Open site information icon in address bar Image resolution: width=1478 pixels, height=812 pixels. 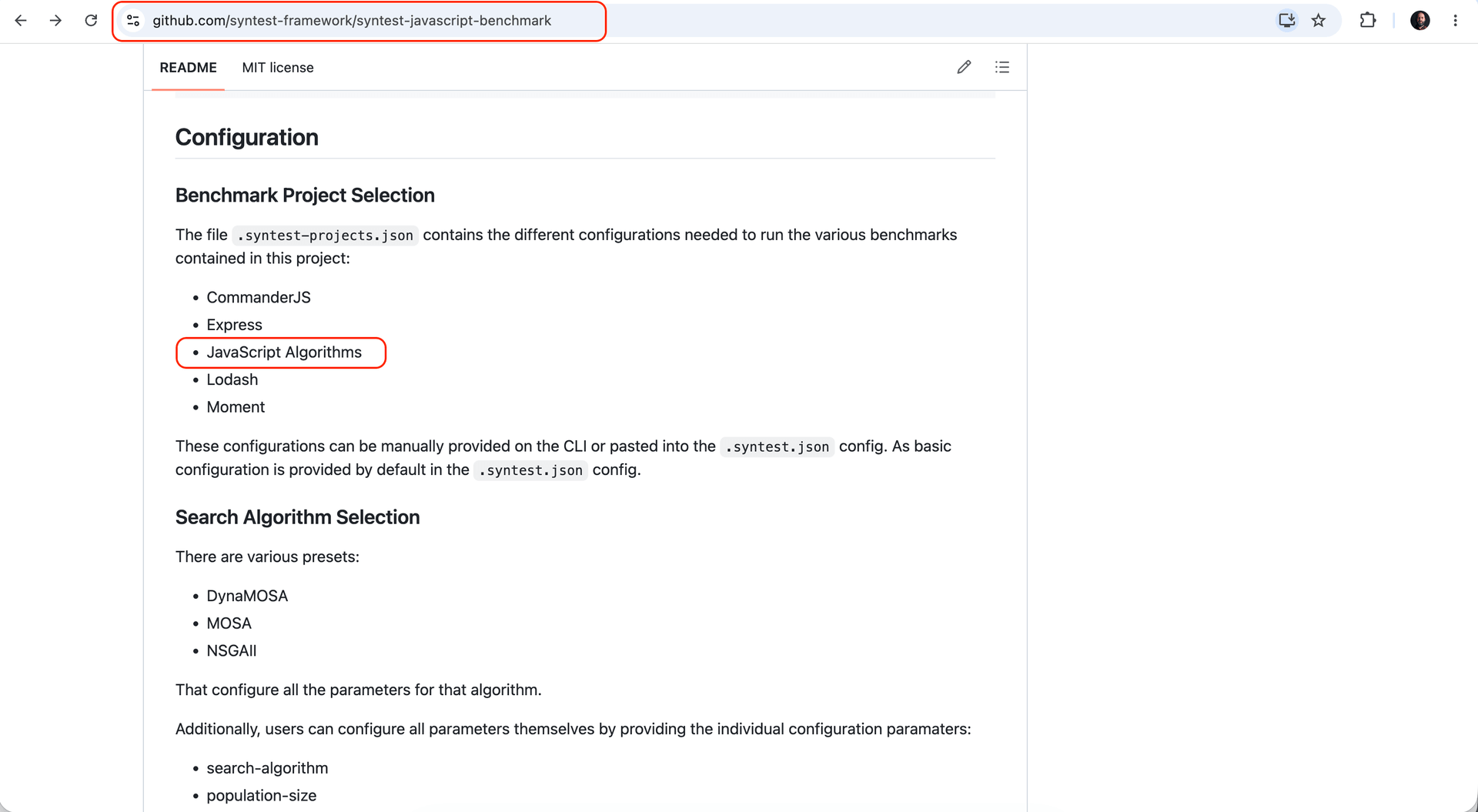(133, 21)
